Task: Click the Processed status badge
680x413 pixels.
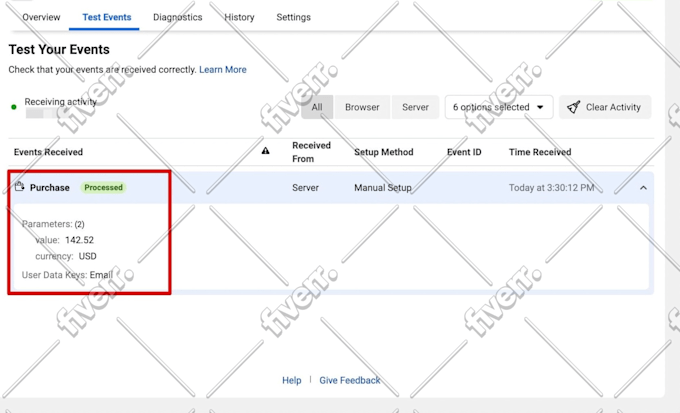Action: (x=103, y=187)
